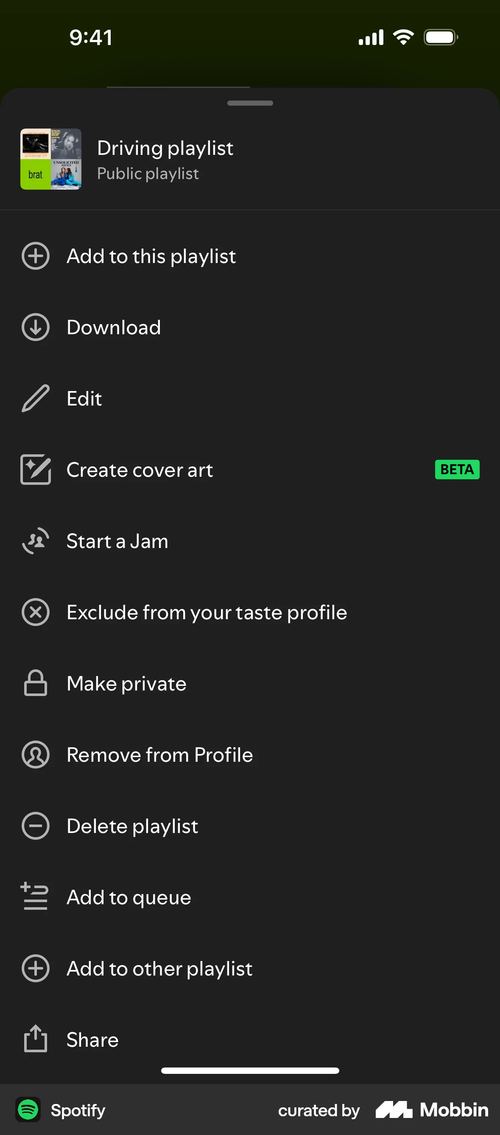This screenshot has width=500, height=1135.
Task: Choose Create cover art menu entry
Action: point(250,470)
